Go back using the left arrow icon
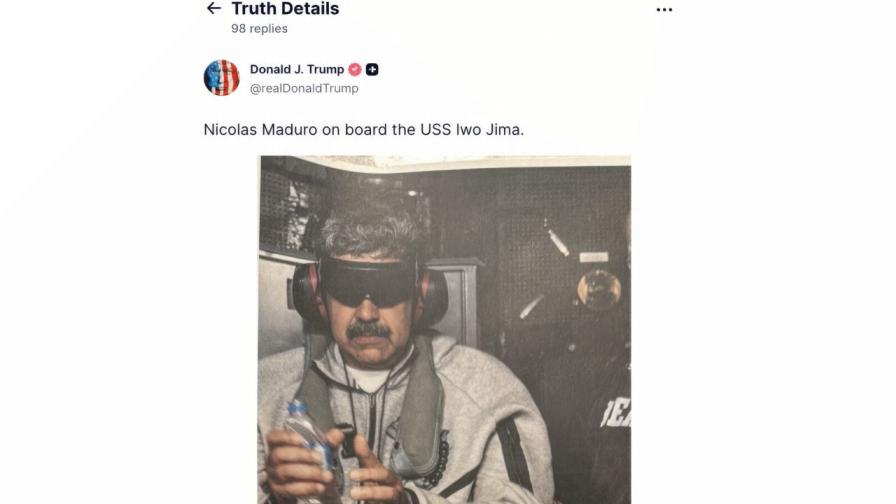 coord(214,8)
